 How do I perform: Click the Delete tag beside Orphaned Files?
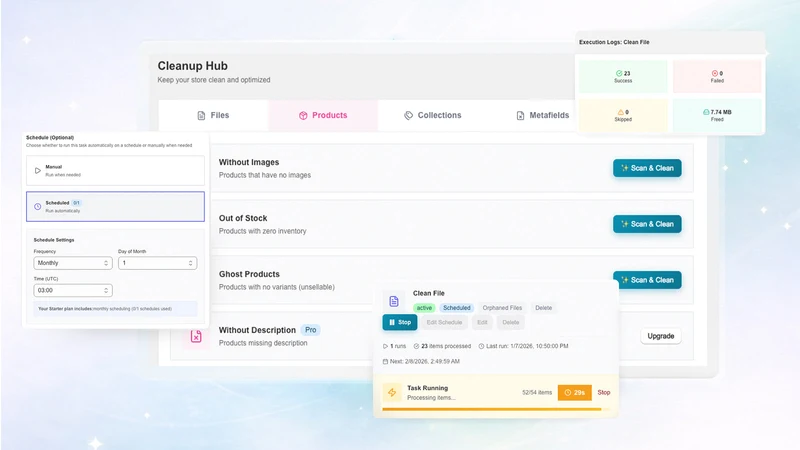coord(543,308)
